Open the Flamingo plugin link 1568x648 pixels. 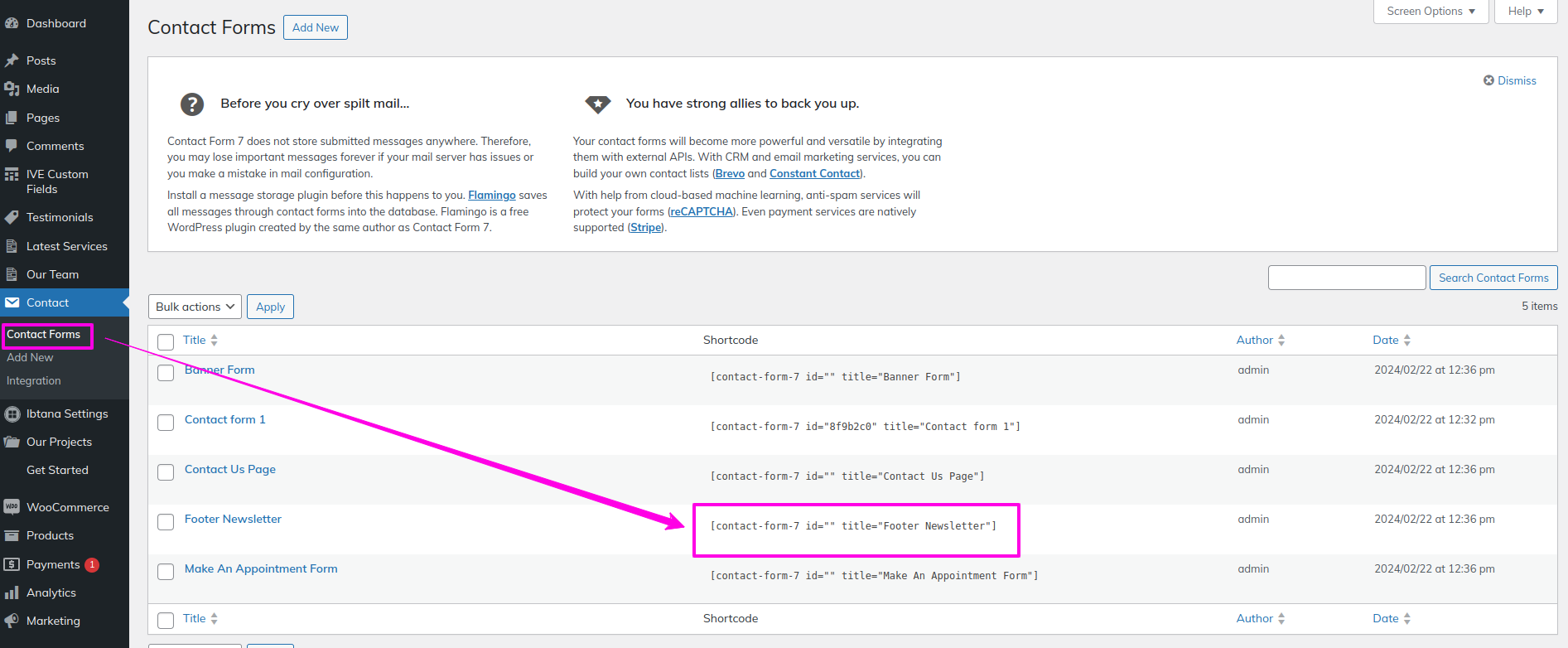pos(491,196)
